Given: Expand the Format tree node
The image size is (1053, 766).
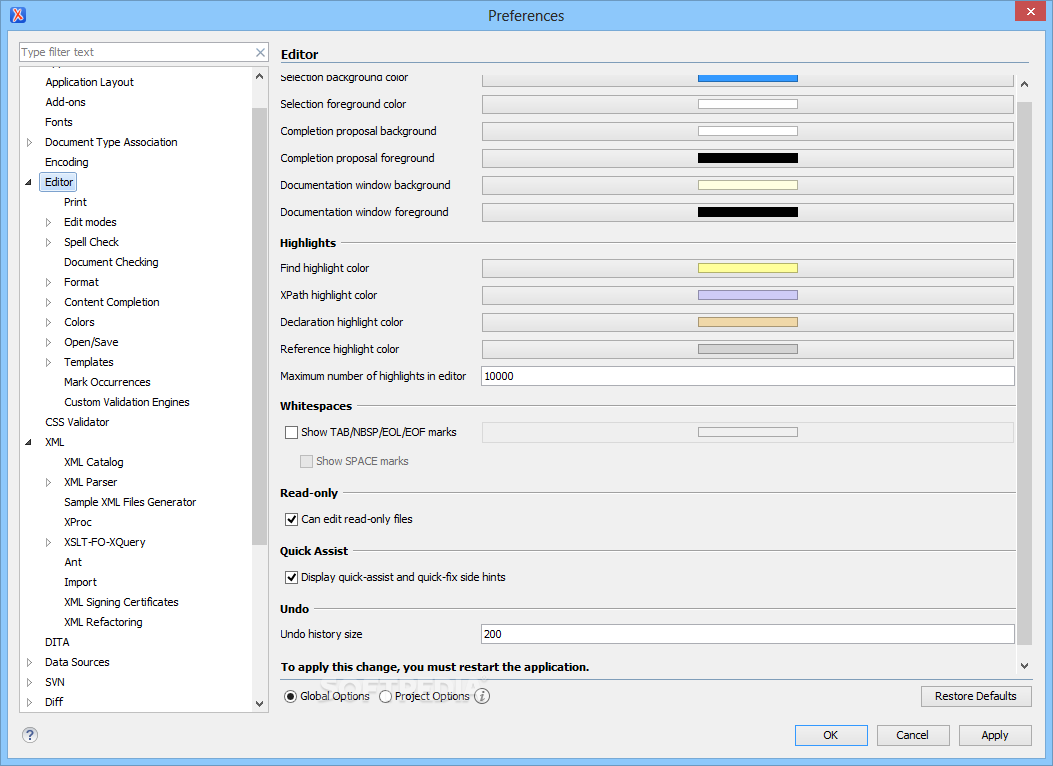Looking at the screenshot, I should point(48,282).
